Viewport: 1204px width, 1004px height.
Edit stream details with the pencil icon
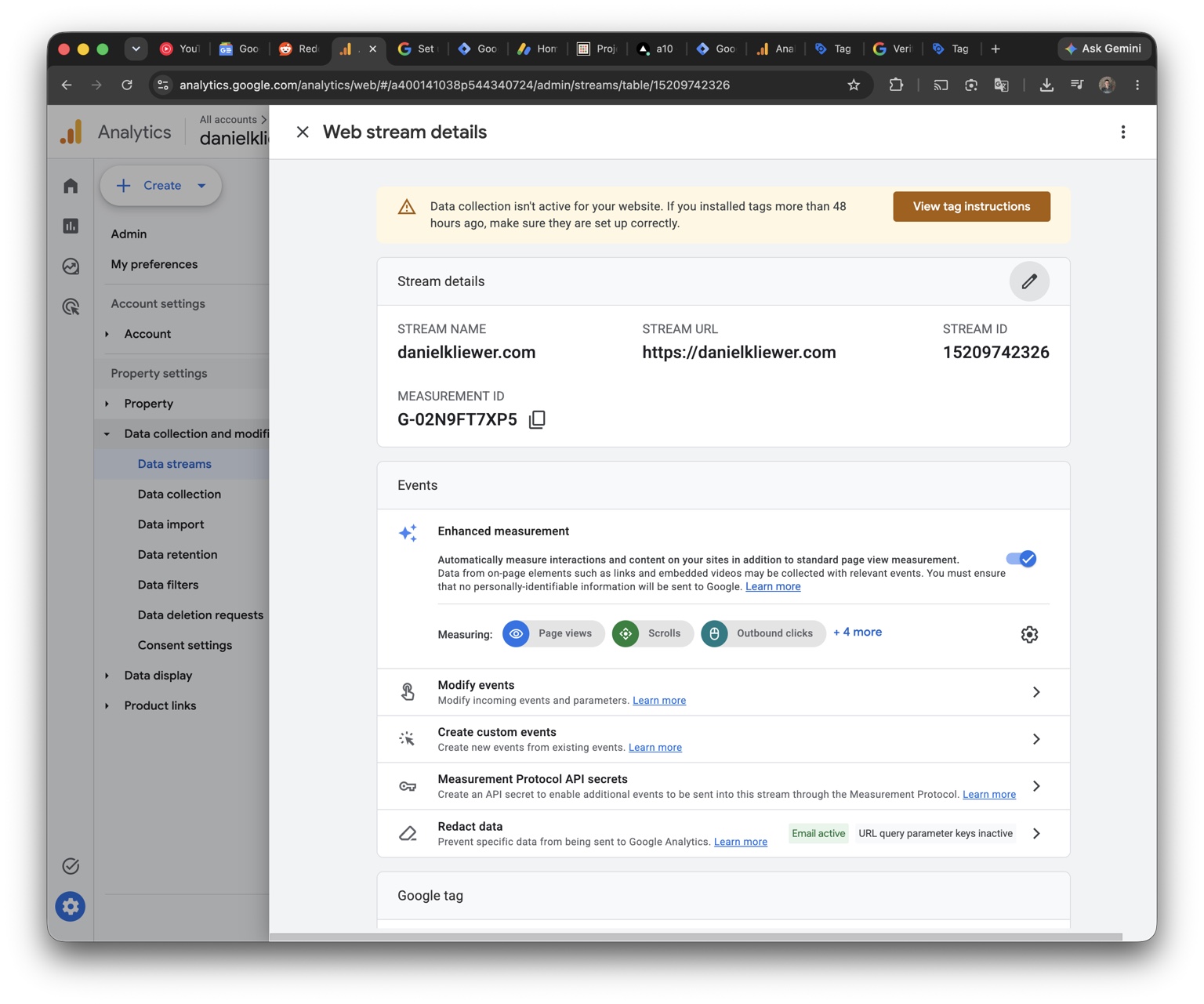point(1029,281)
